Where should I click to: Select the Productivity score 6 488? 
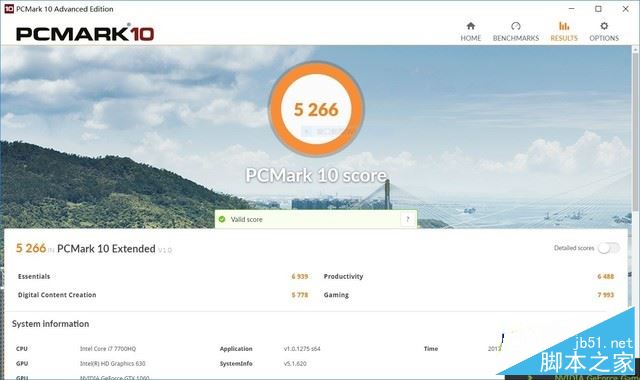605,276
